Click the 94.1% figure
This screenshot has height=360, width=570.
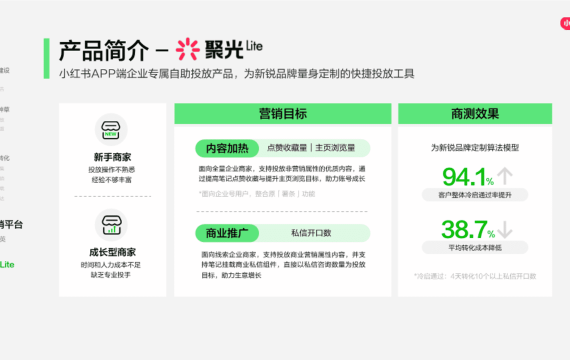pos(468,177)
